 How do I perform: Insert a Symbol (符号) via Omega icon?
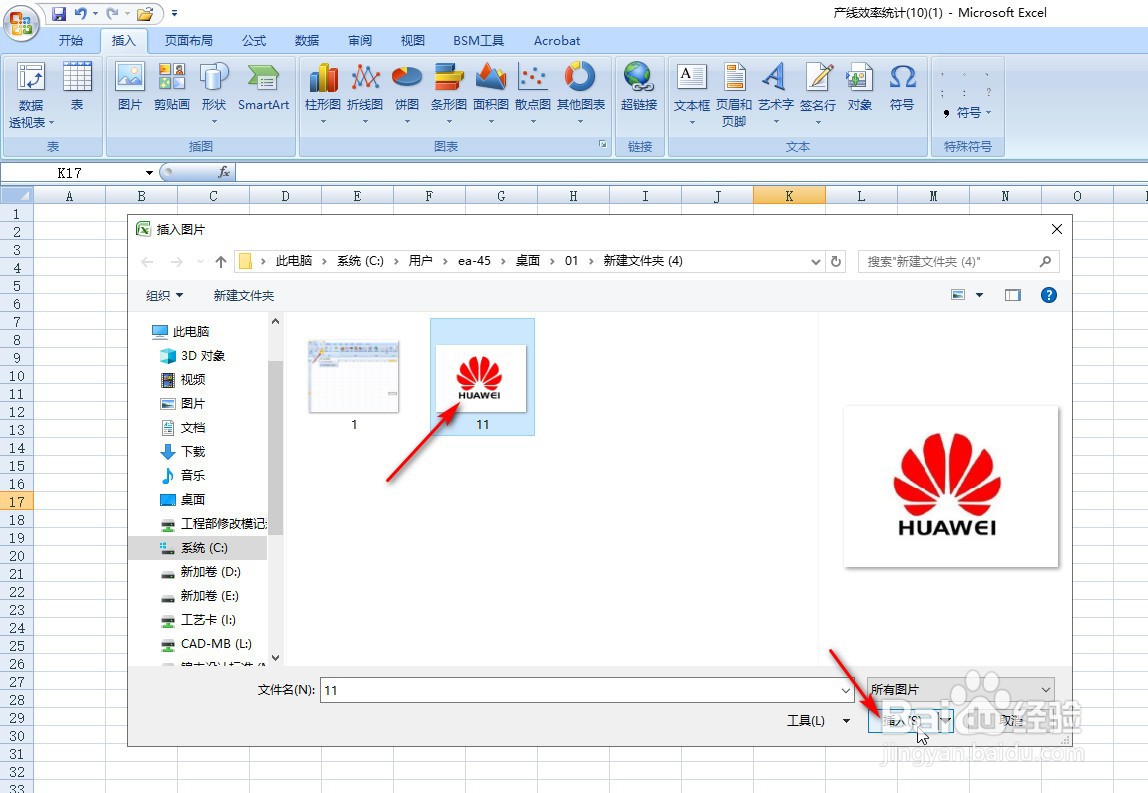point(902,86)
